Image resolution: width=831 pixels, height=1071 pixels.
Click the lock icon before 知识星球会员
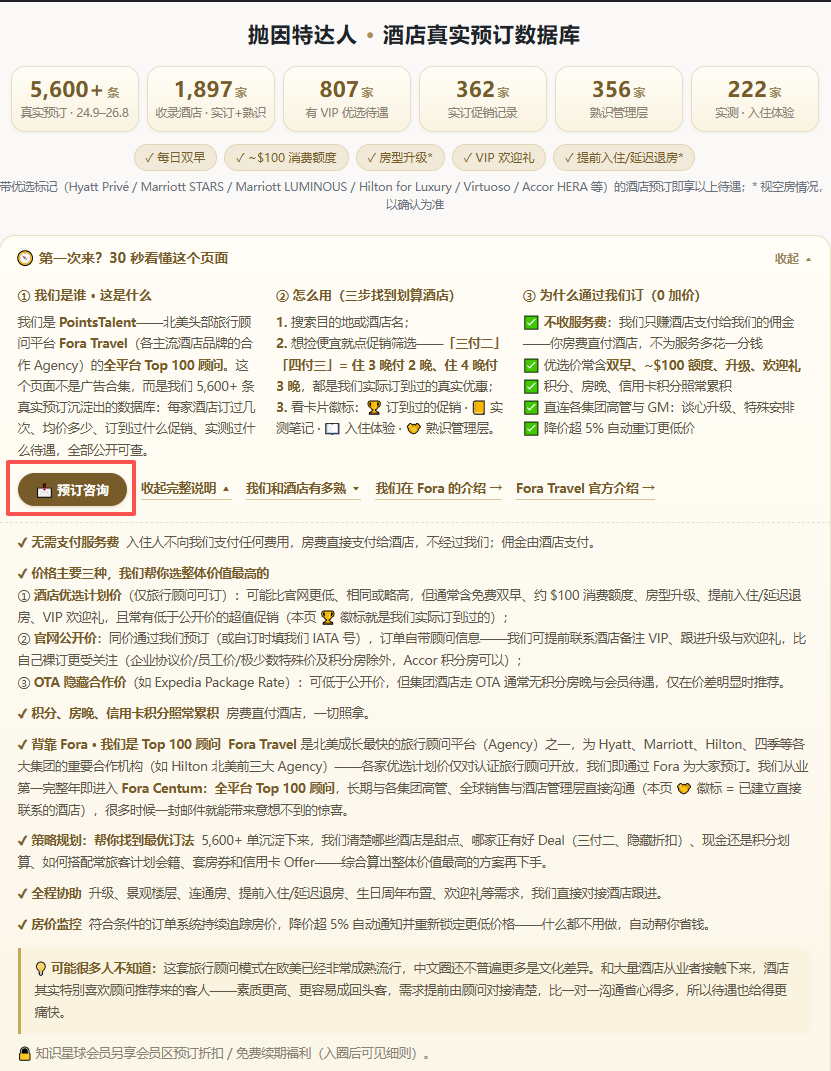click(x=25, y=1053)
